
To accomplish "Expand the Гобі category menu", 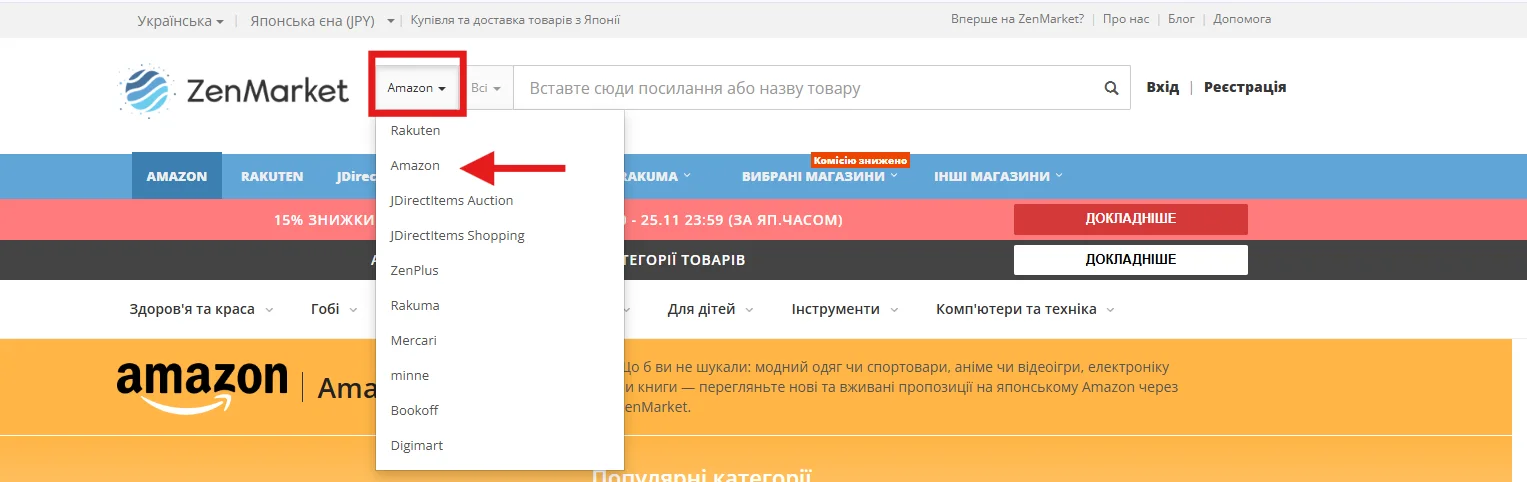I will tap(334, 309).
